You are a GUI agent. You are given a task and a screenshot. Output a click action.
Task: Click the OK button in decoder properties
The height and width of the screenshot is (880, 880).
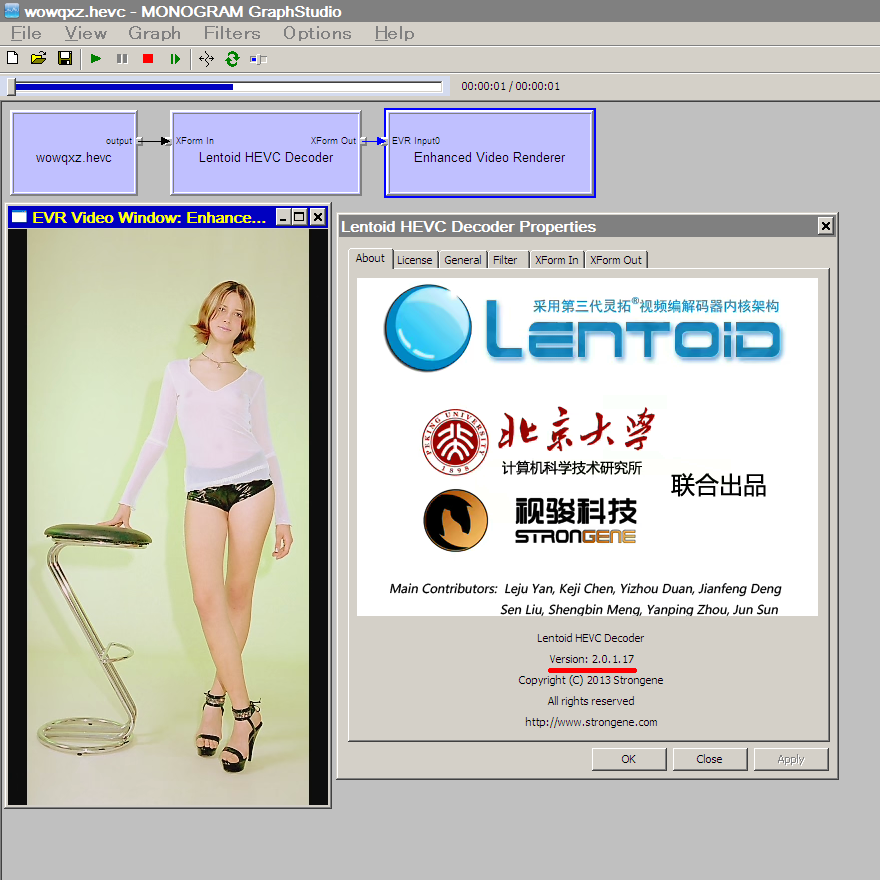(x=629, y=759)
